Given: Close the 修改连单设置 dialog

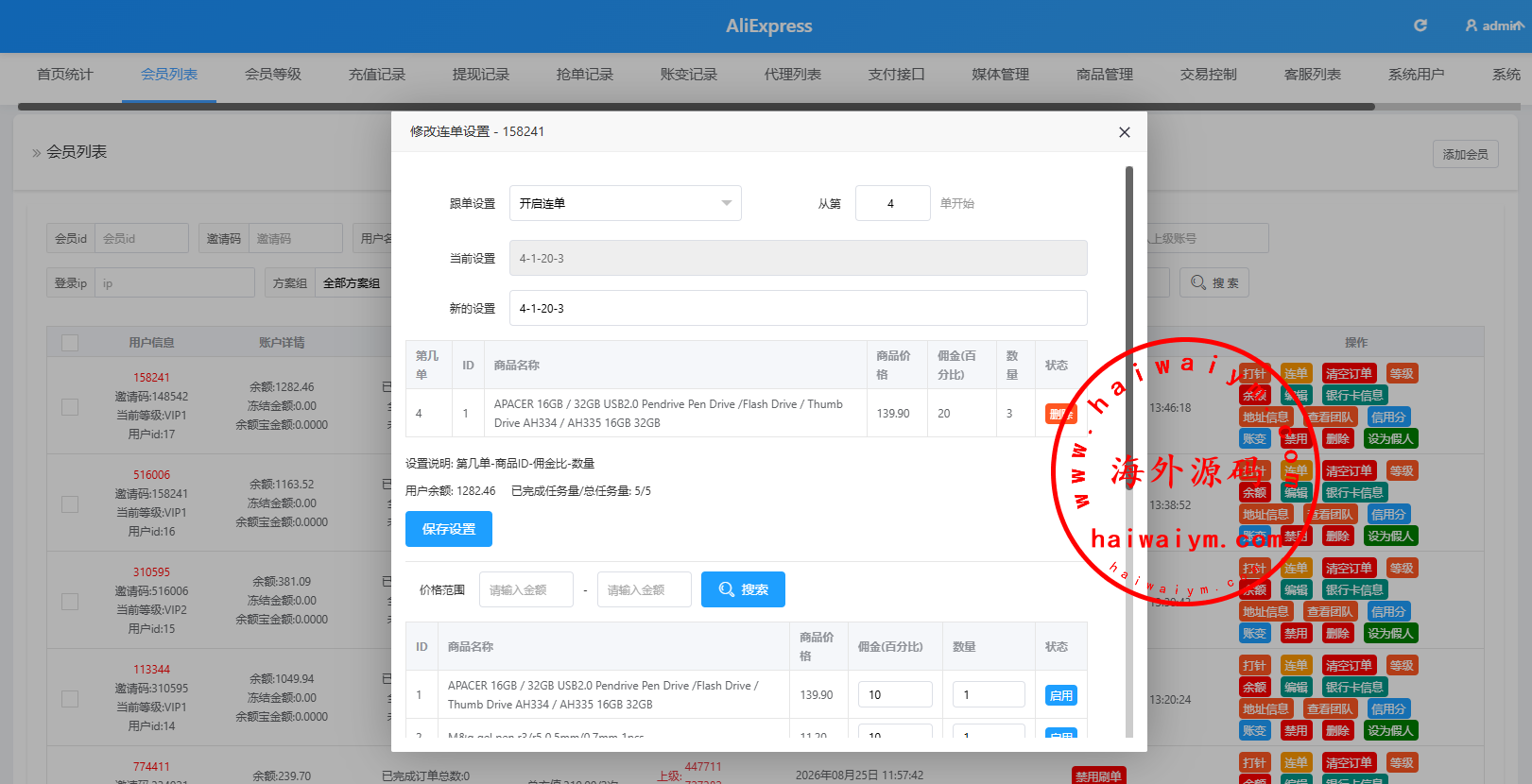Looking at the screenshot, I should point(1125,132).
